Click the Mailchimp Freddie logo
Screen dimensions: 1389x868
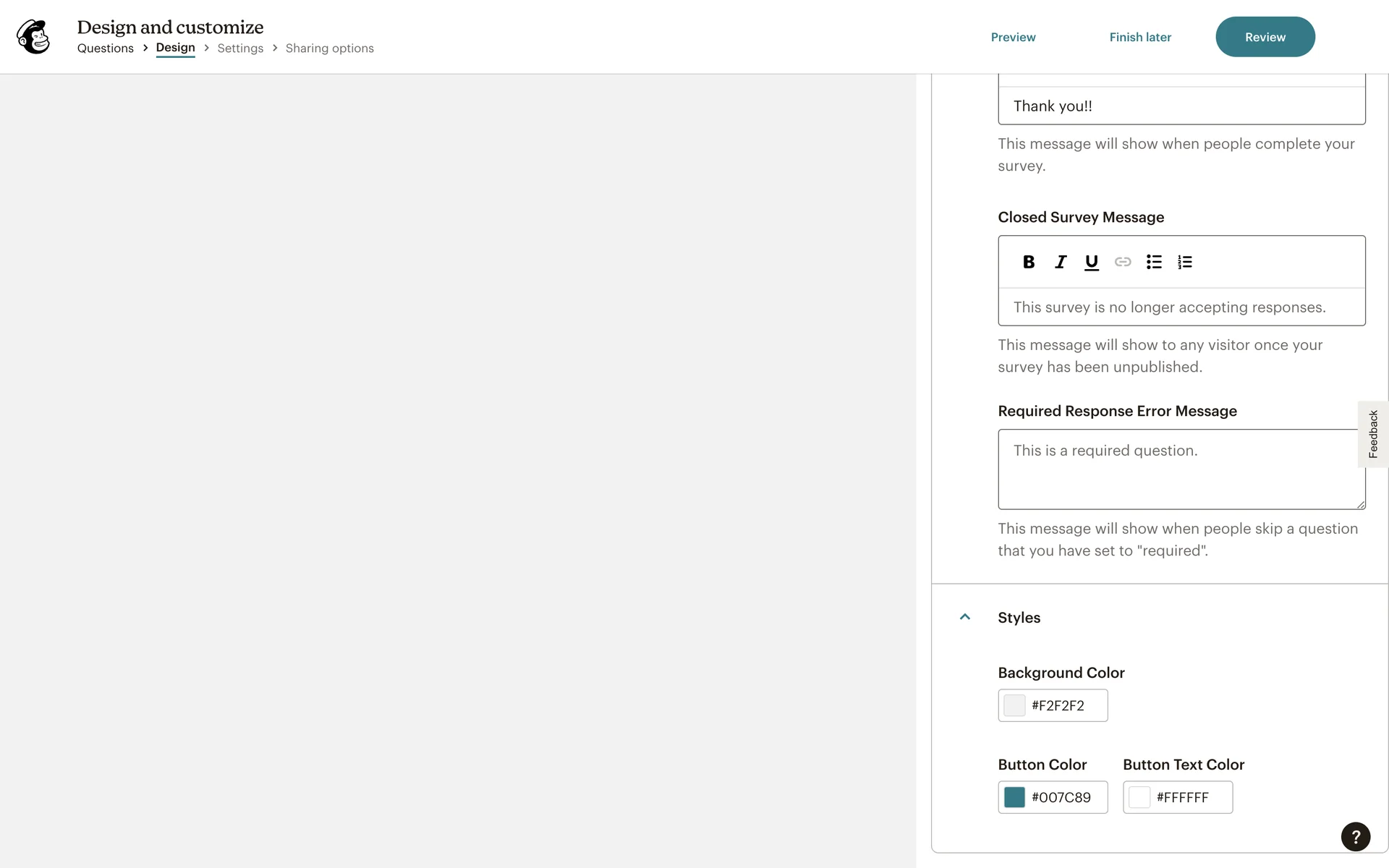pyautogui.click(x=34, y=37)
